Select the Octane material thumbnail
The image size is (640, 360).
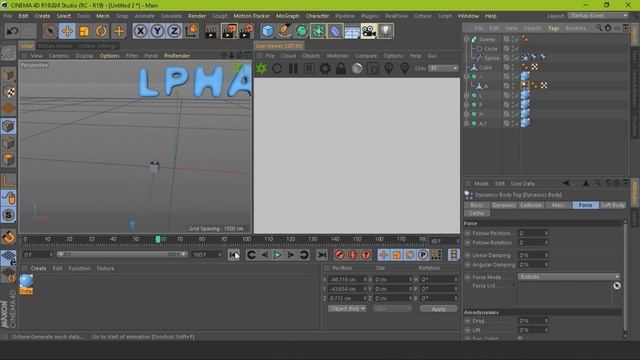pyautogui.click(x=26, y=281)
